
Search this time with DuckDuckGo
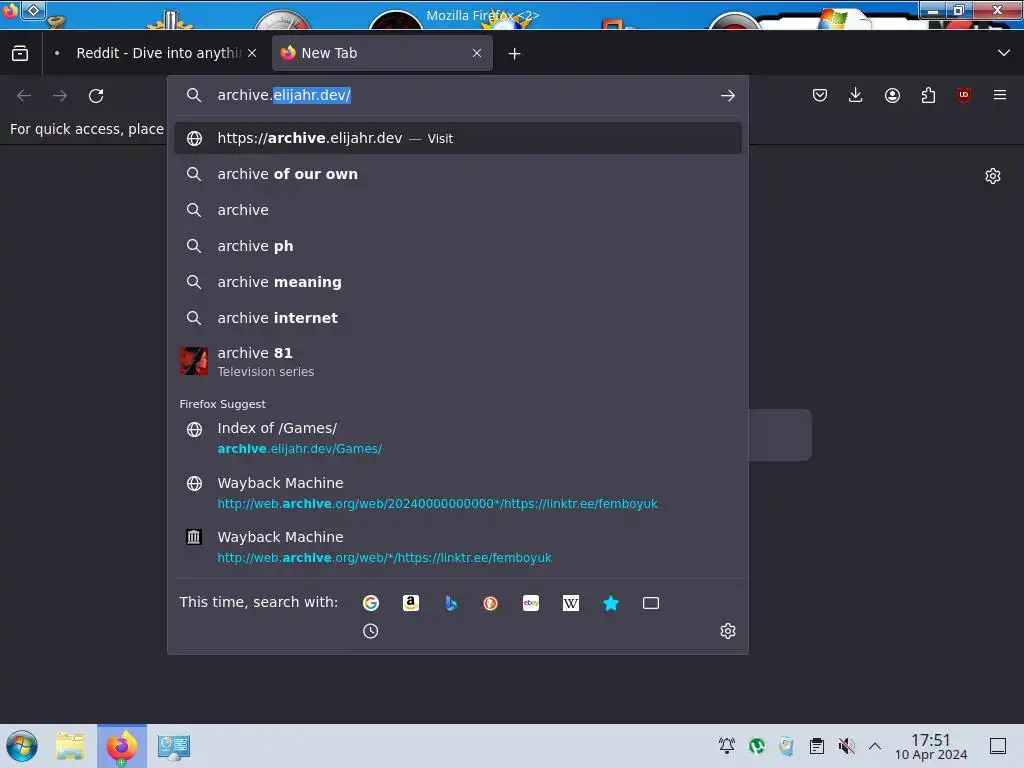[490, 603]
